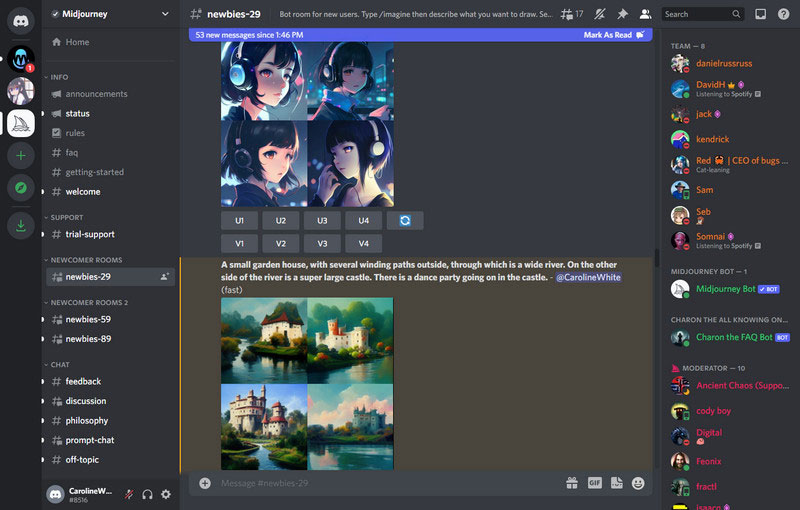800x510 pixels.
Task: Open the welcome channel
Action: coord(110,192)
